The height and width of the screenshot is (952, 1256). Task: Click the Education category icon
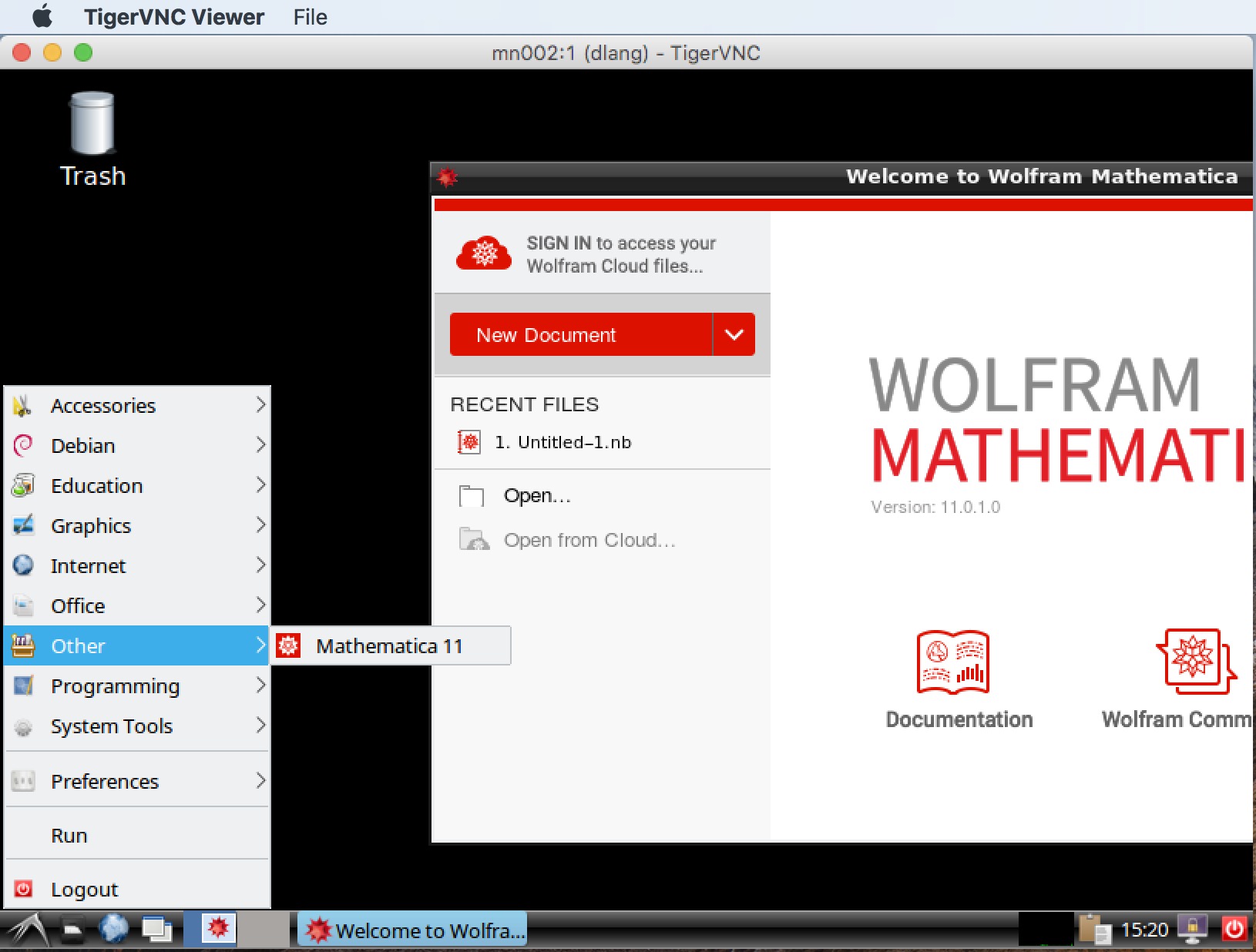[23, 485]
